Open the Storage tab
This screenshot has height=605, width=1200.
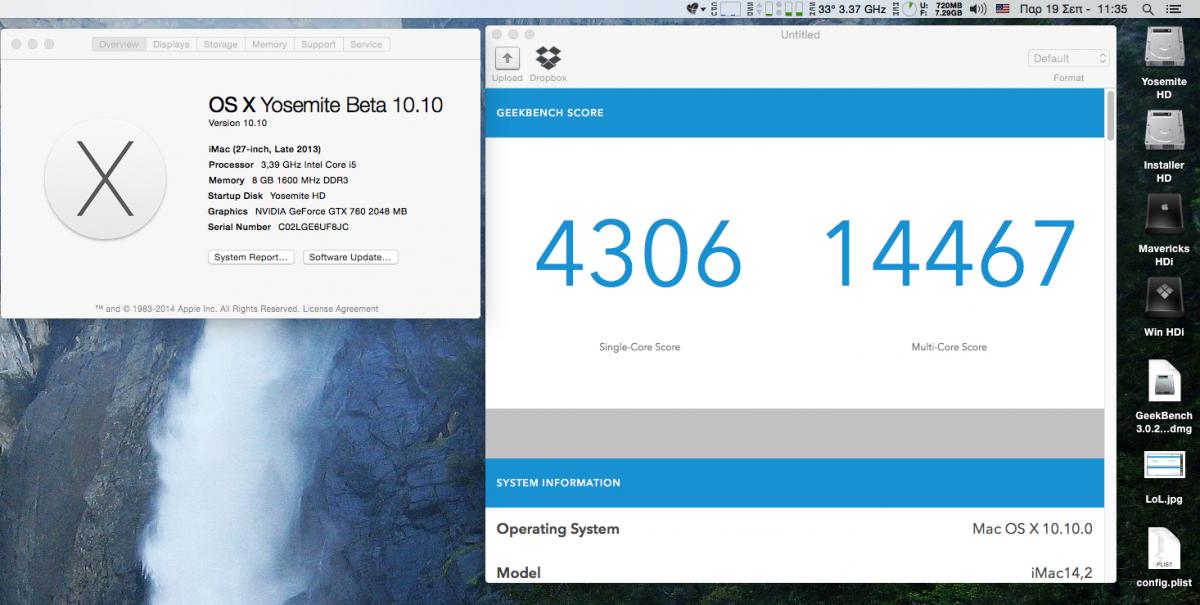click(x=221, y=44)
